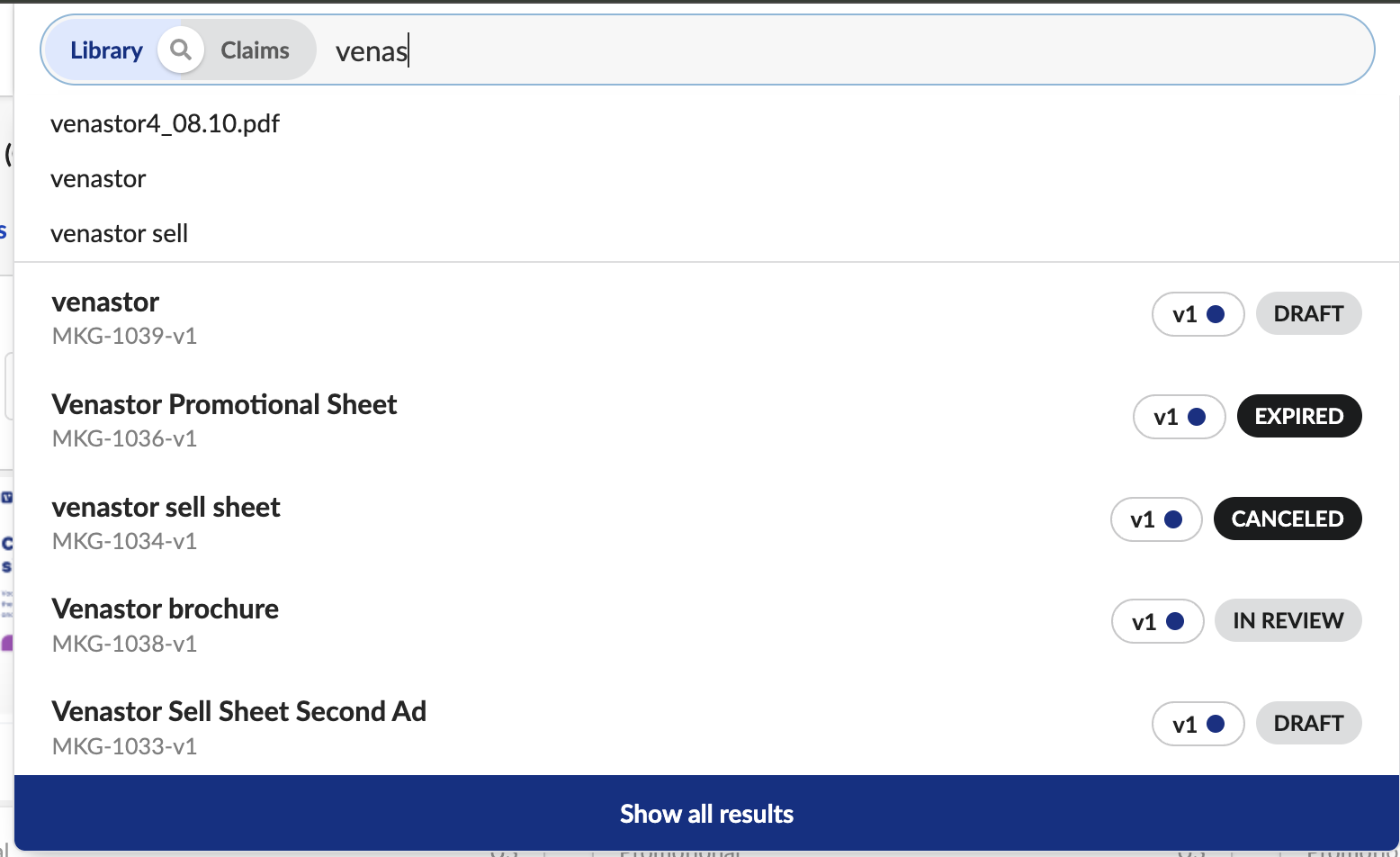This screenshot has width=1400, height=857.
Task: Open venastor sell sheet result
Action: pos(706,520)
